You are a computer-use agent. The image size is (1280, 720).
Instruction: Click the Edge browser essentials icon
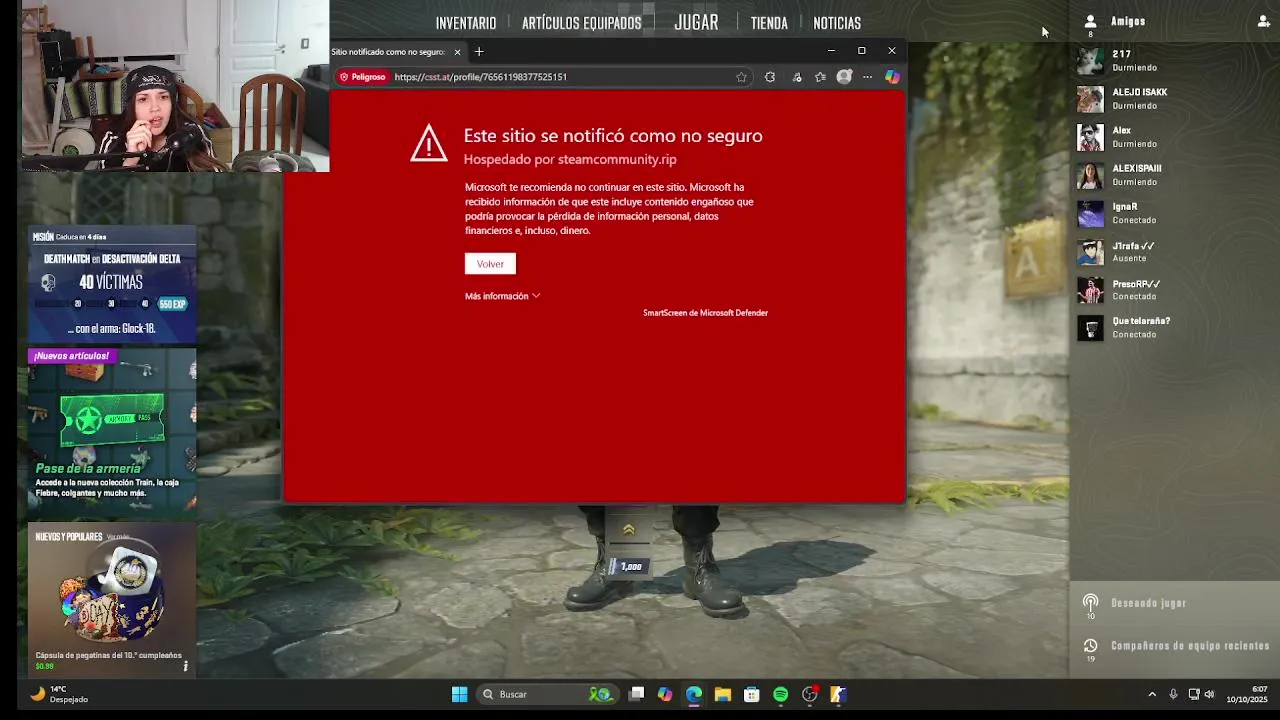[x=796, y=77]
